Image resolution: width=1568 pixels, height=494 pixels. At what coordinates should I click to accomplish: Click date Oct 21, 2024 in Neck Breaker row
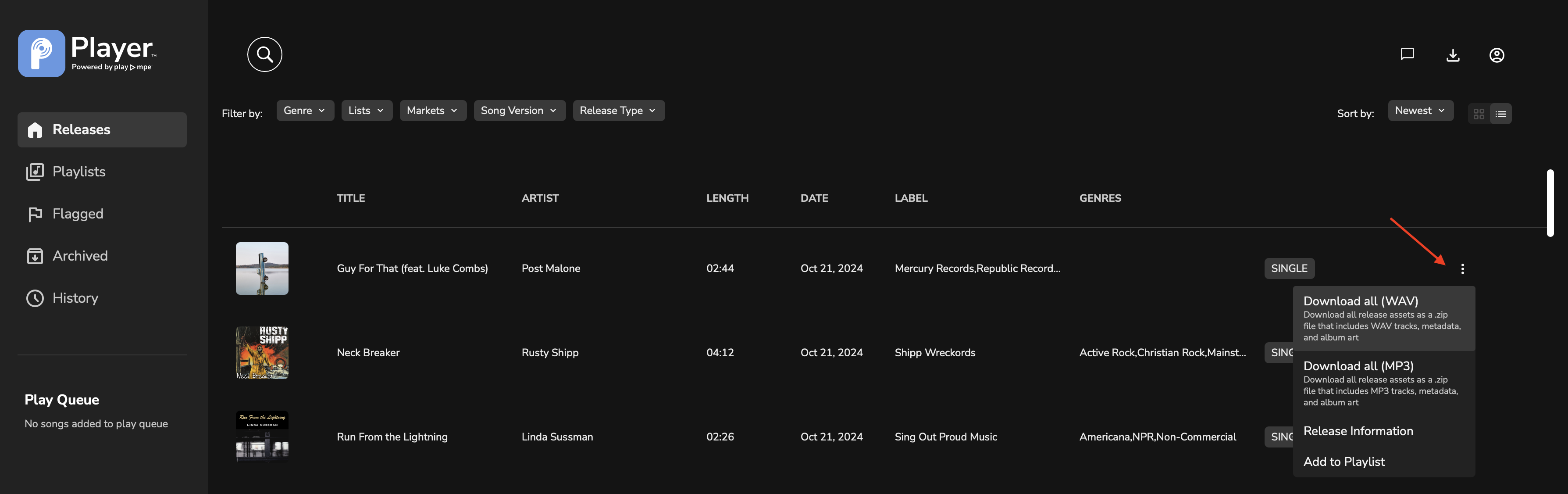[831, 353]
